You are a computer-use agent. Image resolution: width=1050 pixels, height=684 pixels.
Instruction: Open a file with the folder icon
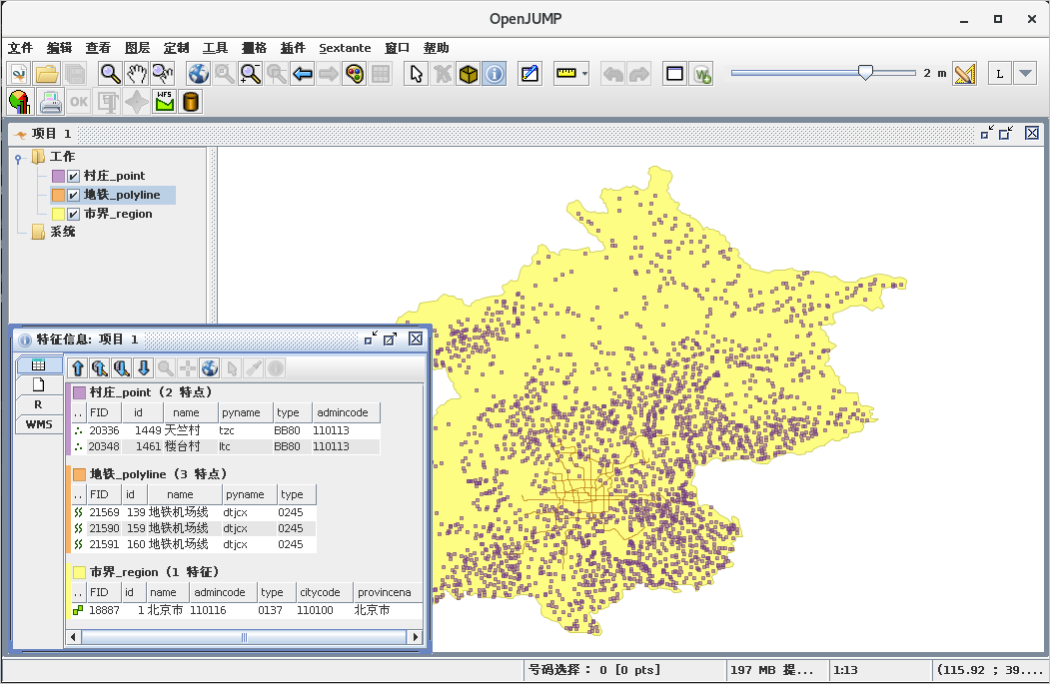click(47, 74)
